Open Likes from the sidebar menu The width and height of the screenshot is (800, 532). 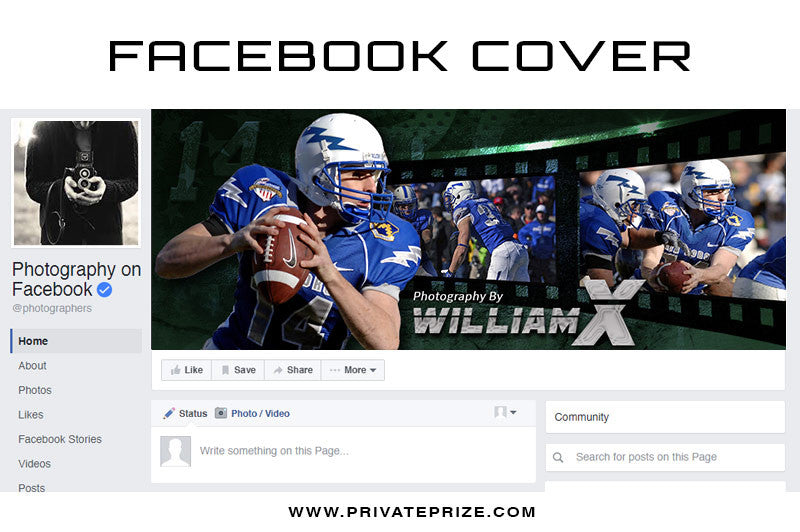[31, 415]
